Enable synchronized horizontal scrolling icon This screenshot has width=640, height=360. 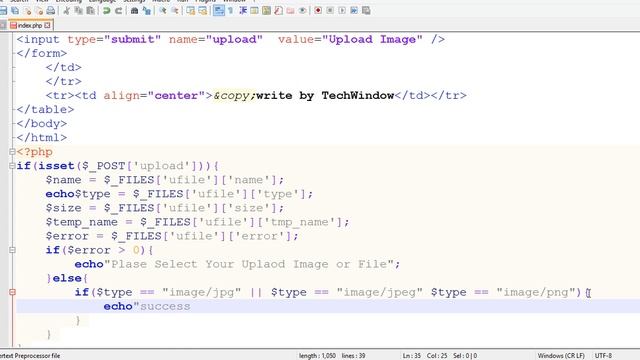tap(202, 11)
